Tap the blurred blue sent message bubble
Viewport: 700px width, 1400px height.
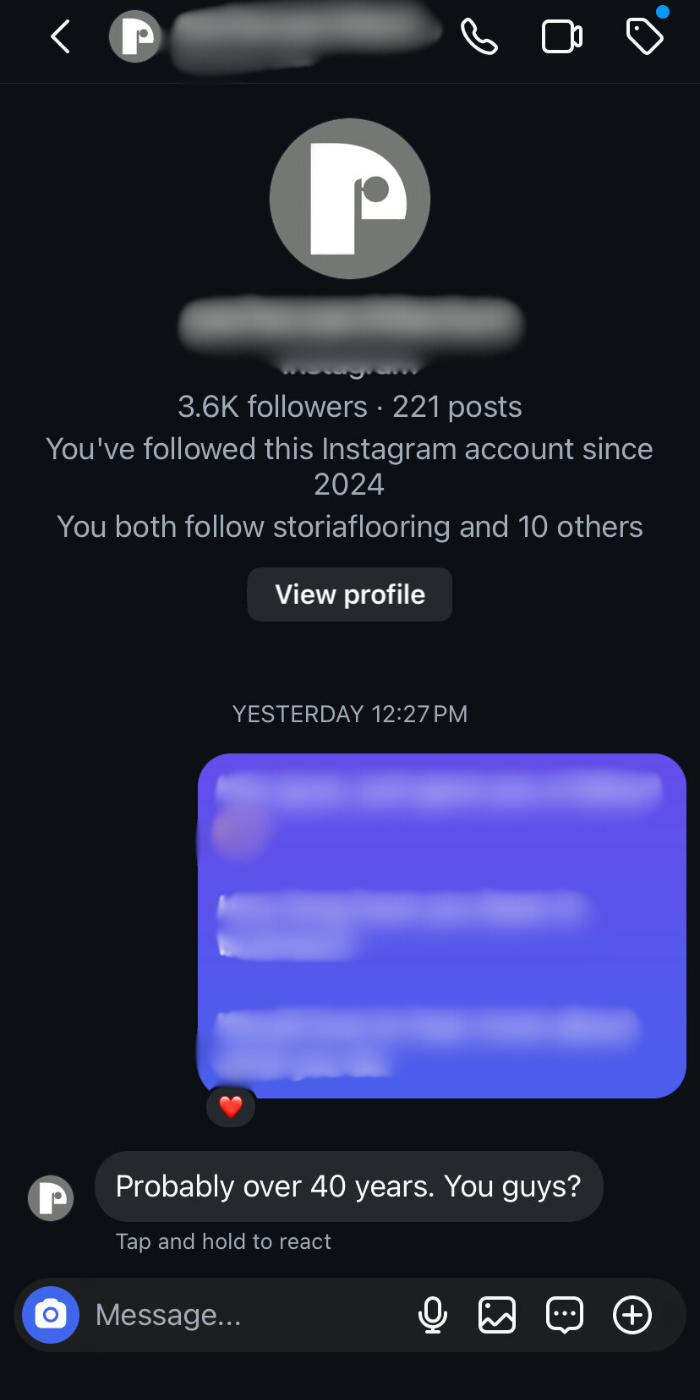[x=441, y=925]
